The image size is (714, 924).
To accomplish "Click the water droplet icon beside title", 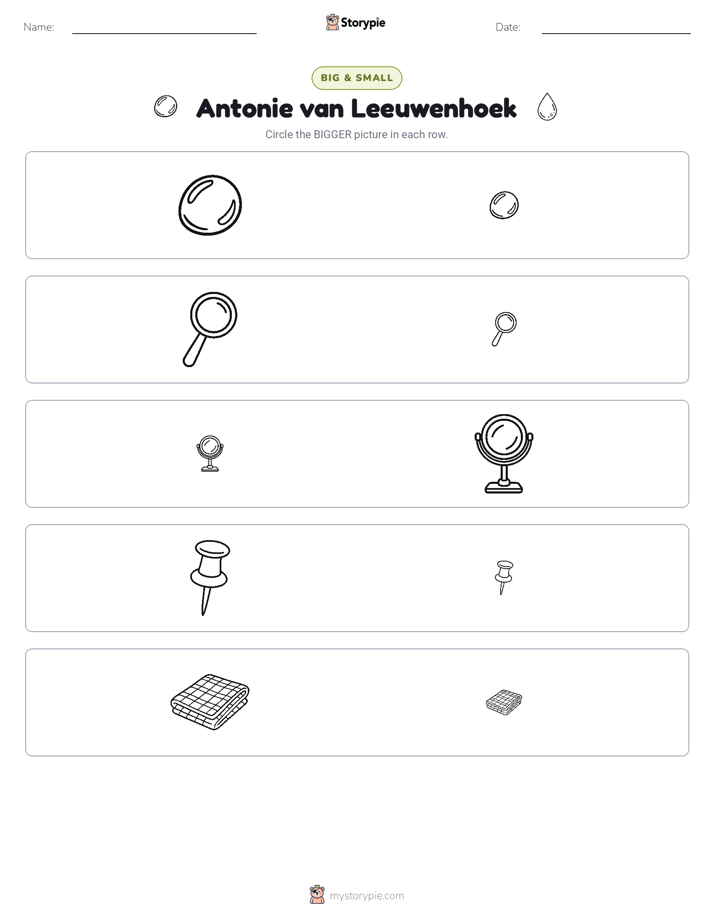I will [547, 107].
